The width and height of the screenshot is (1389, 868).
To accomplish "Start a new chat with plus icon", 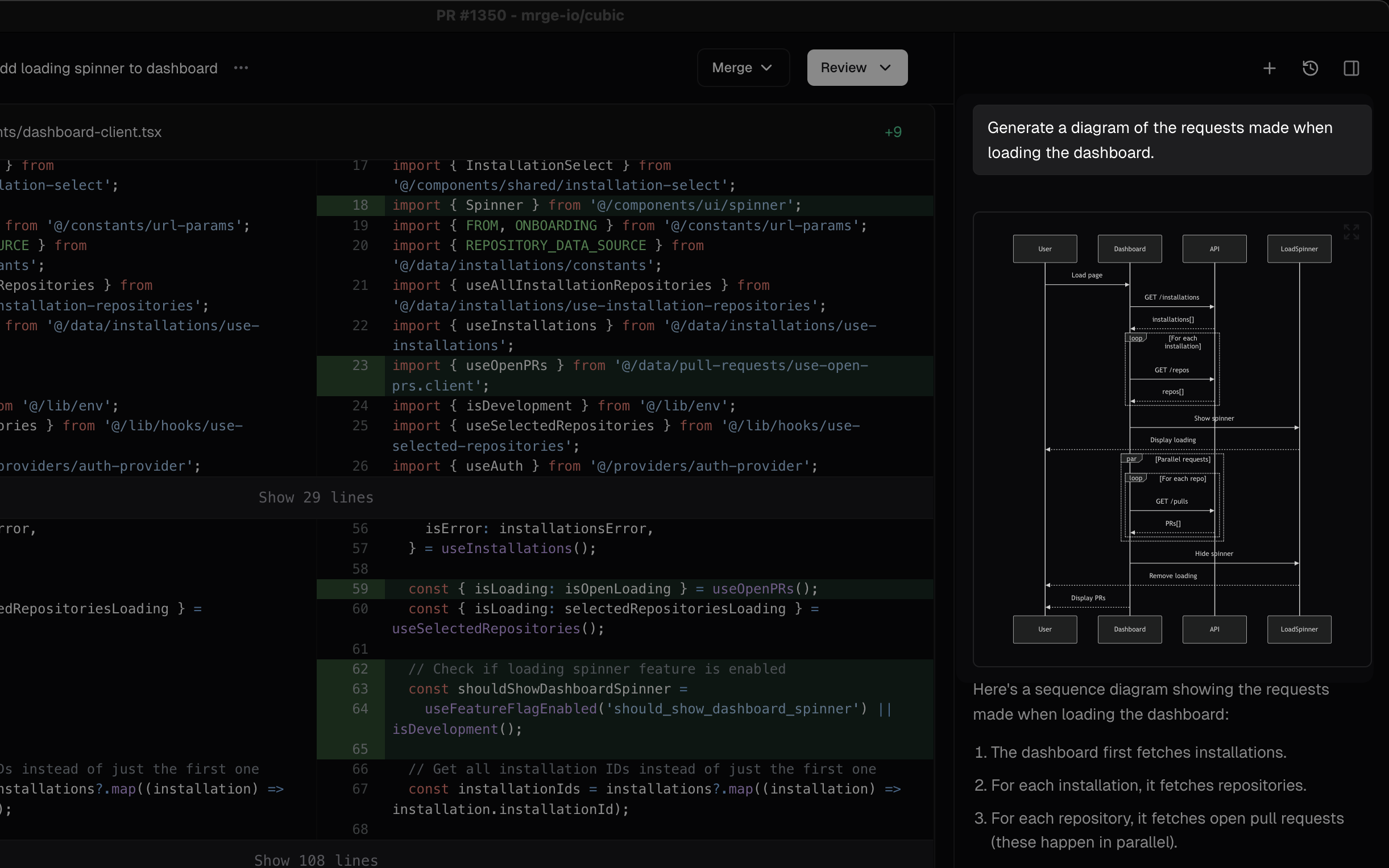I will click(x=1269, y=68).
